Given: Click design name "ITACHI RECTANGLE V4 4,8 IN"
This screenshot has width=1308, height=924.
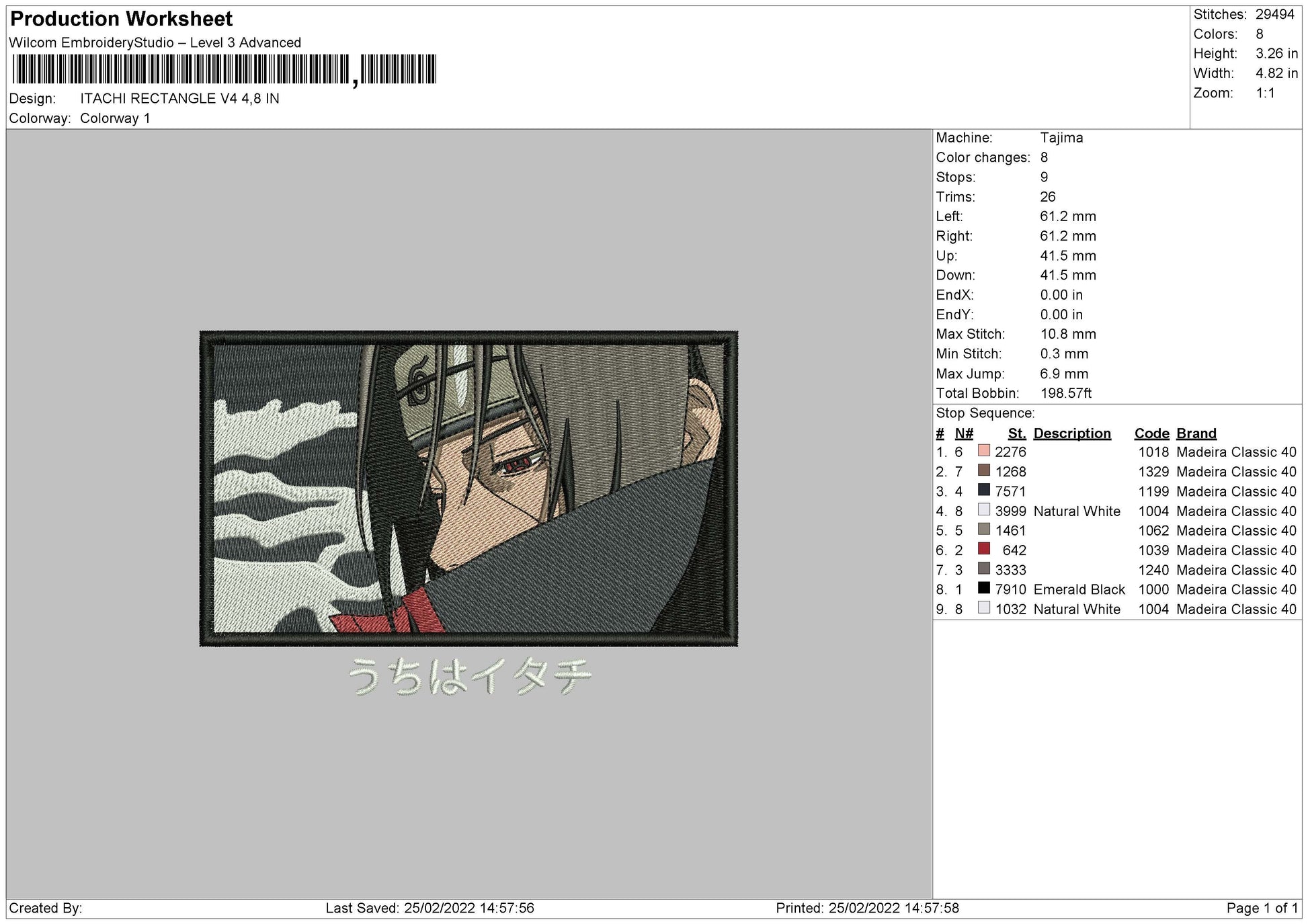Looking at the screenshot, I should tap(179, 99).
